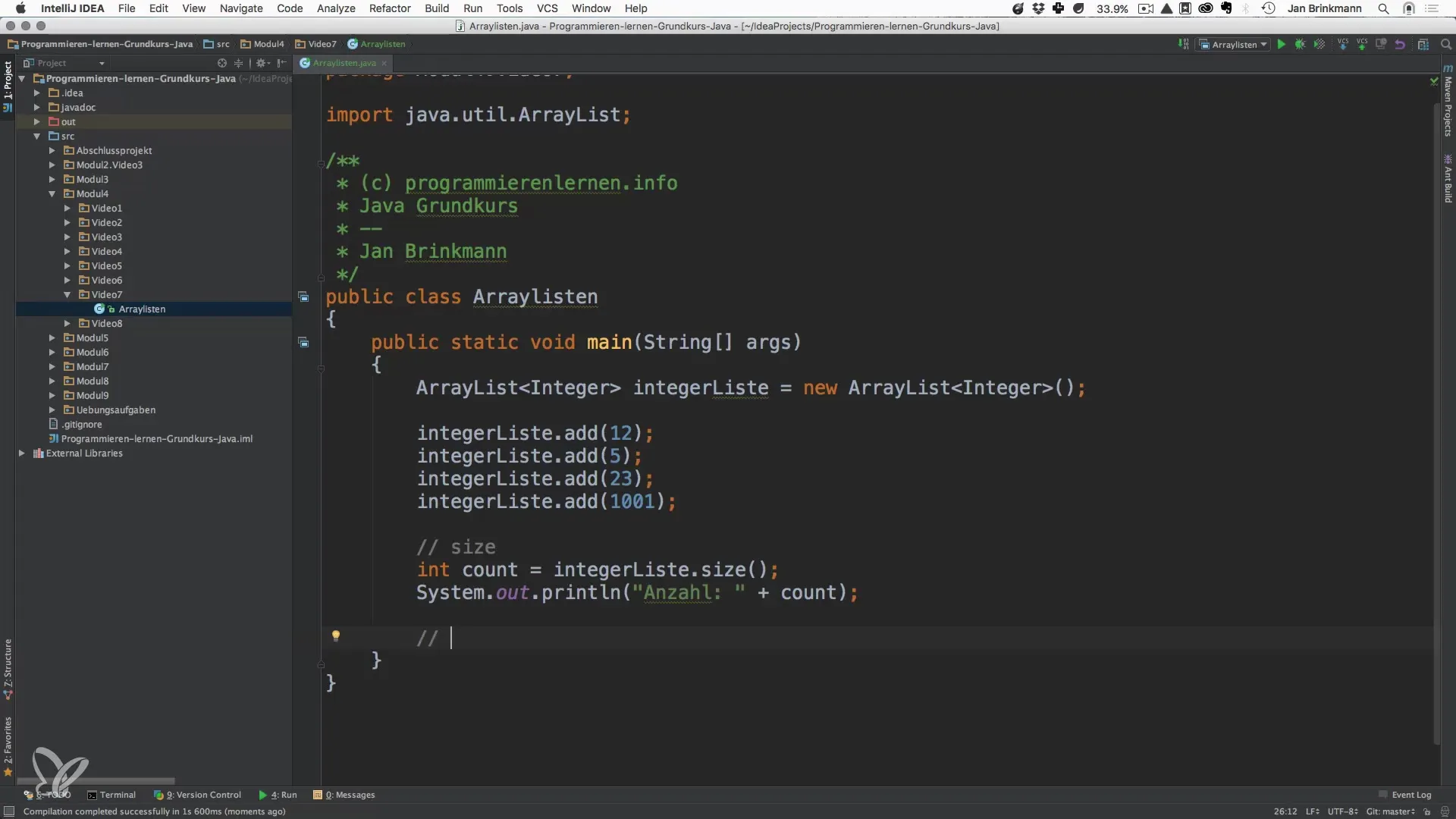Select the Arraylisten.java editor tab

pyautogui.click(x=344, y=63)
